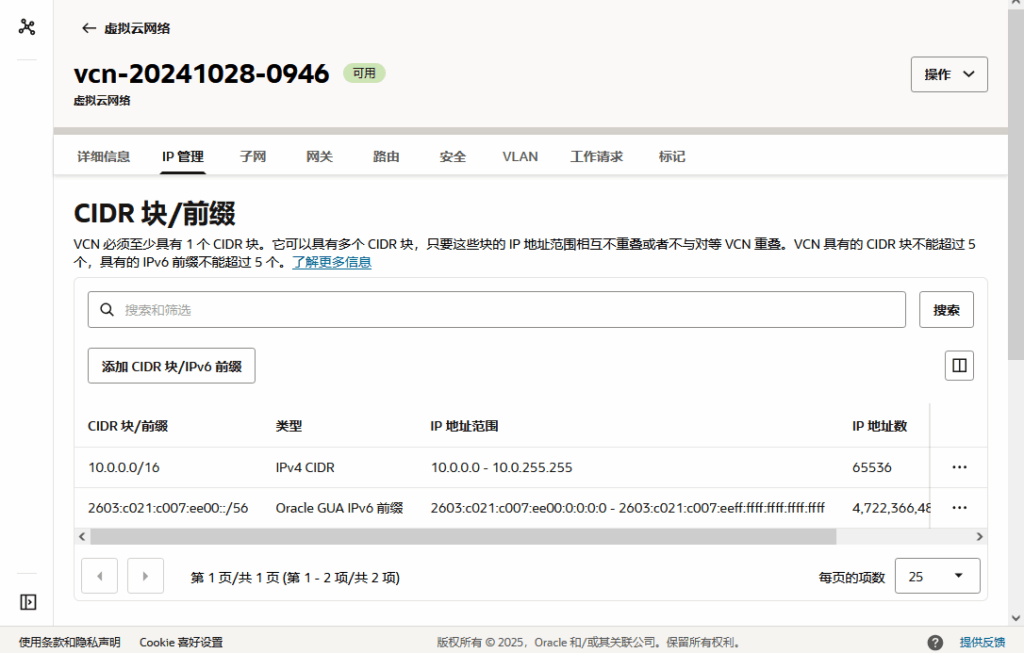Viewport: 1024px width, 653px height.
Task: Click the 搜索 button
Action: (x=946, y=310)
